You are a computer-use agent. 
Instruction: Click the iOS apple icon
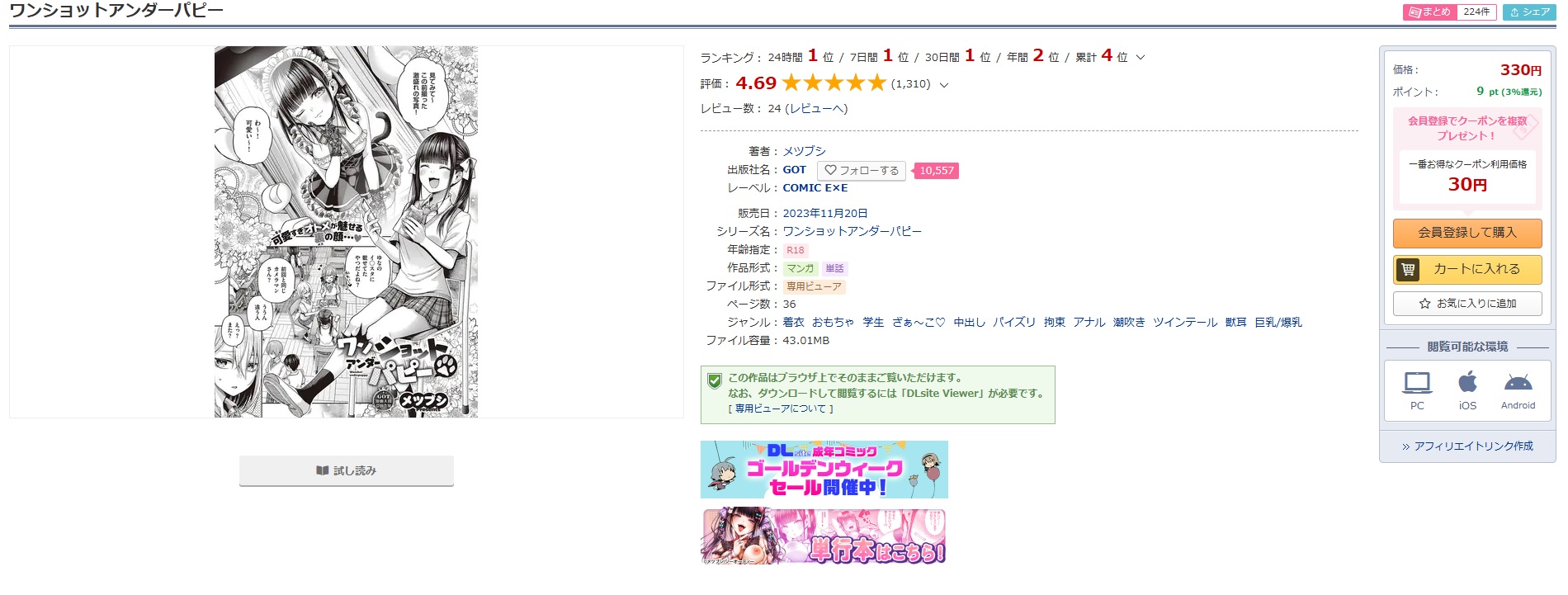tap(1467, 382)
